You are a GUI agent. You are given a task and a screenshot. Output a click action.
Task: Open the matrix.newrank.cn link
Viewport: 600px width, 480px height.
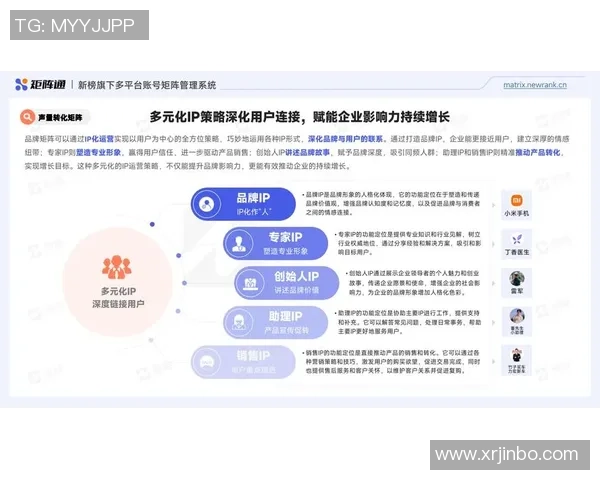click(x=535, y=85)
